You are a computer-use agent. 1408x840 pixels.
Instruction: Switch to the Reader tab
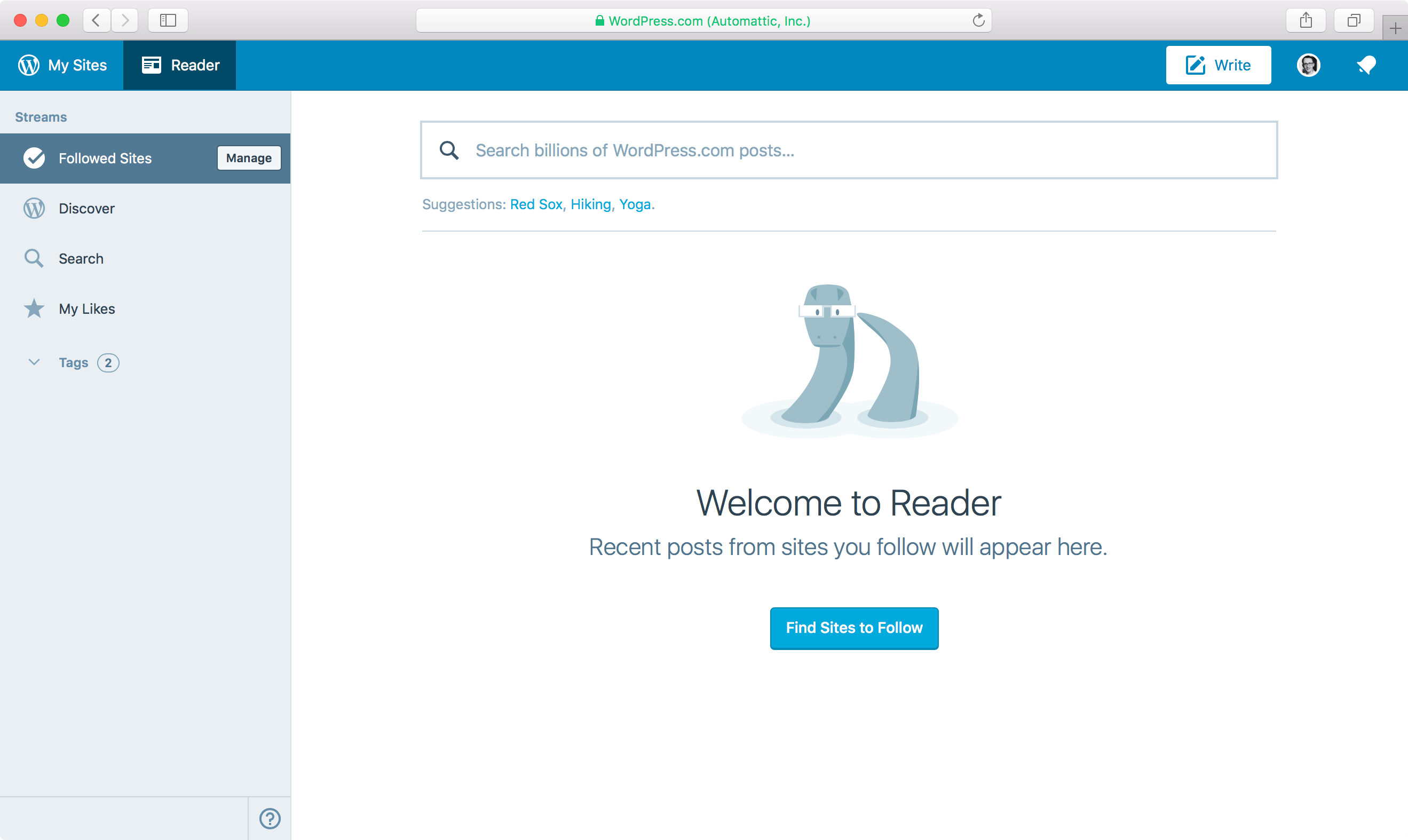coord(180,65)
